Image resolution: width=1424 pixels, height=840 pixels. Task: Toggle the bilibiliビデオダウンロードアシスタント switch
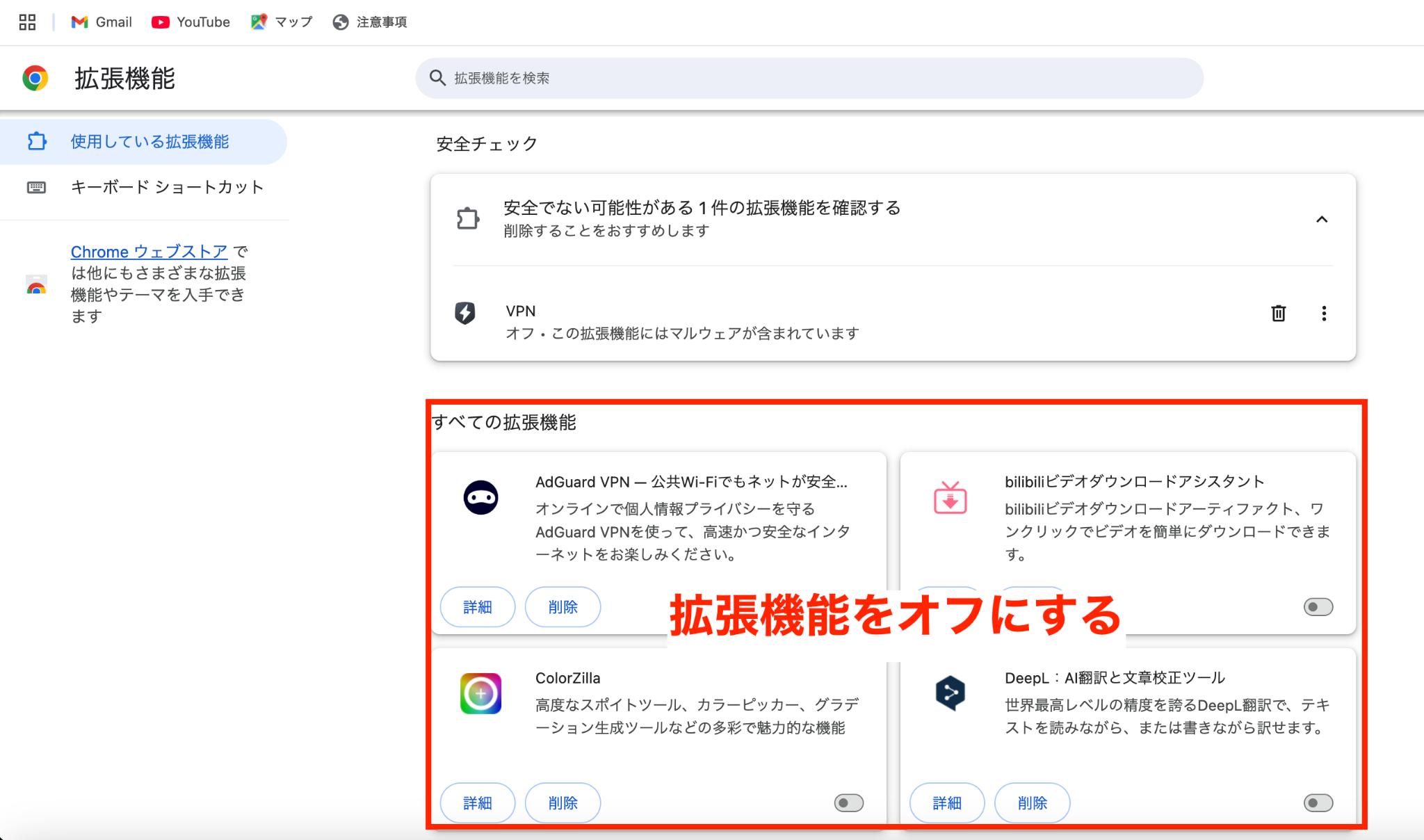pyautogui.click(x=1318, y=607)
